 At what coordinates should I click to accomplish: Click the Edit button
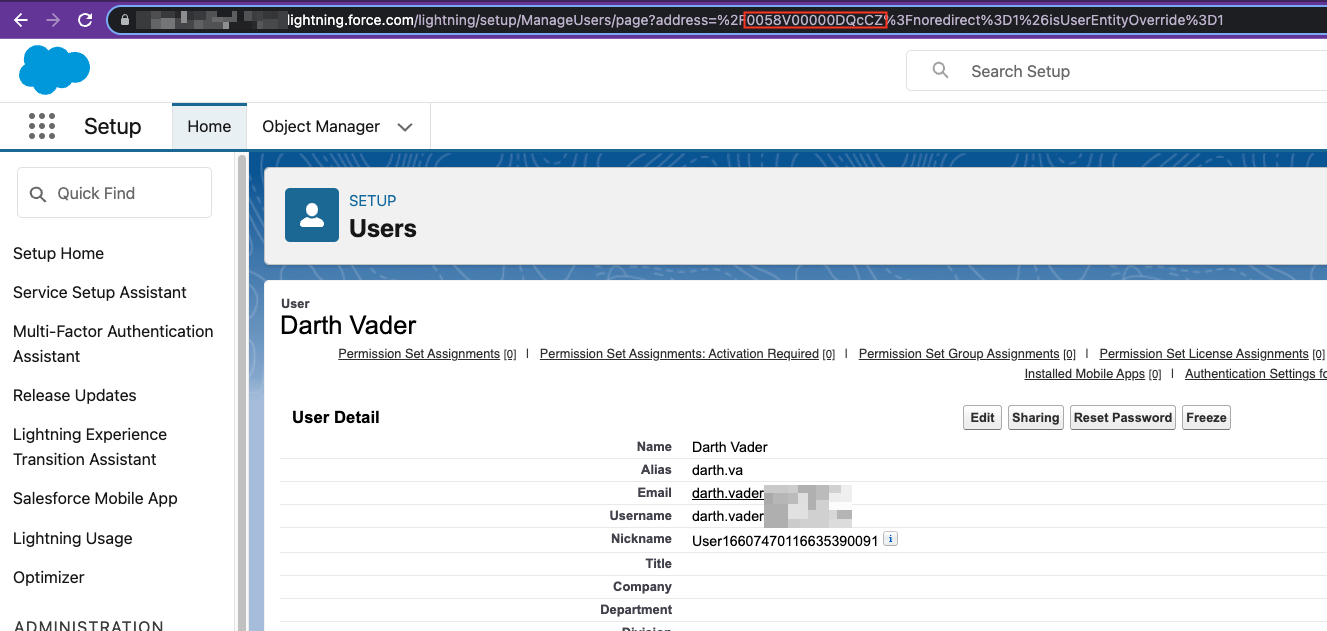tap(983, 418)
